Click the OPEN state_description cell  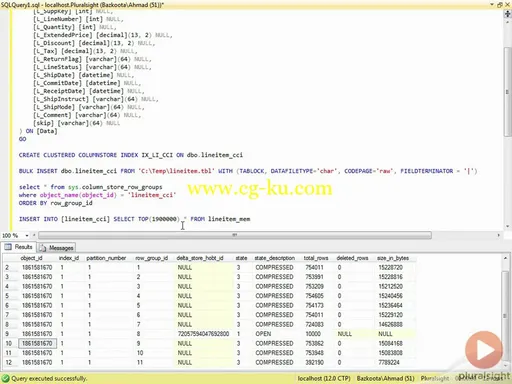point(277,334)
